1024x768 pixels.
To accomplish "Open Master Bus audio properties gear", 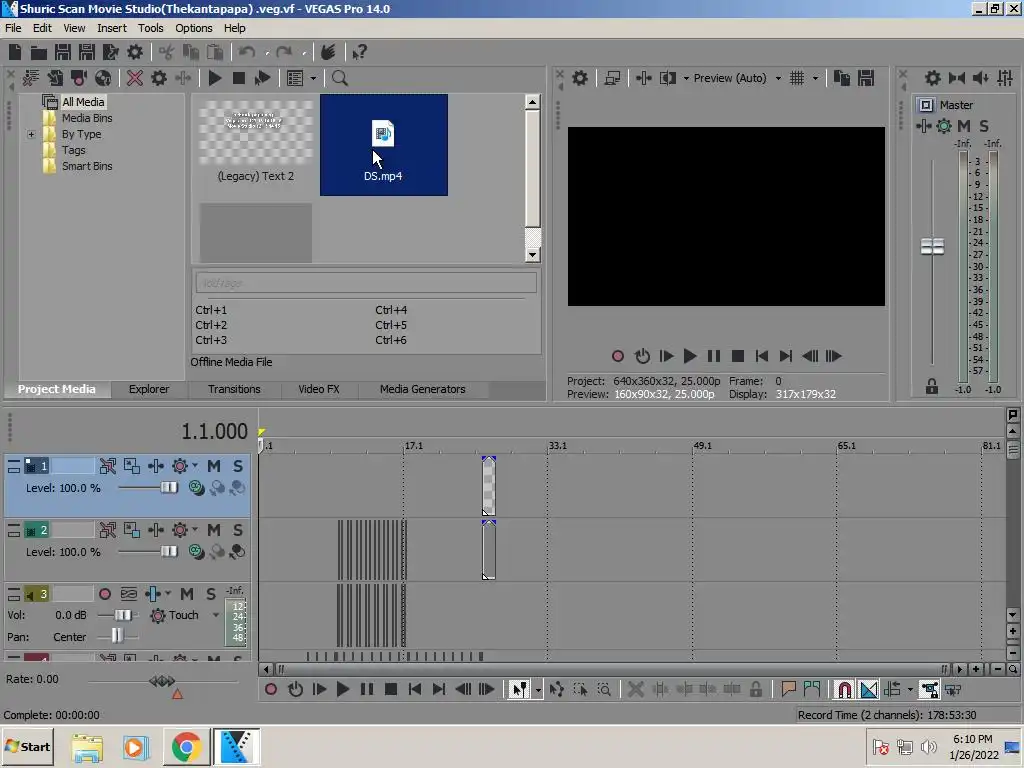I will [x=933, y=78].
